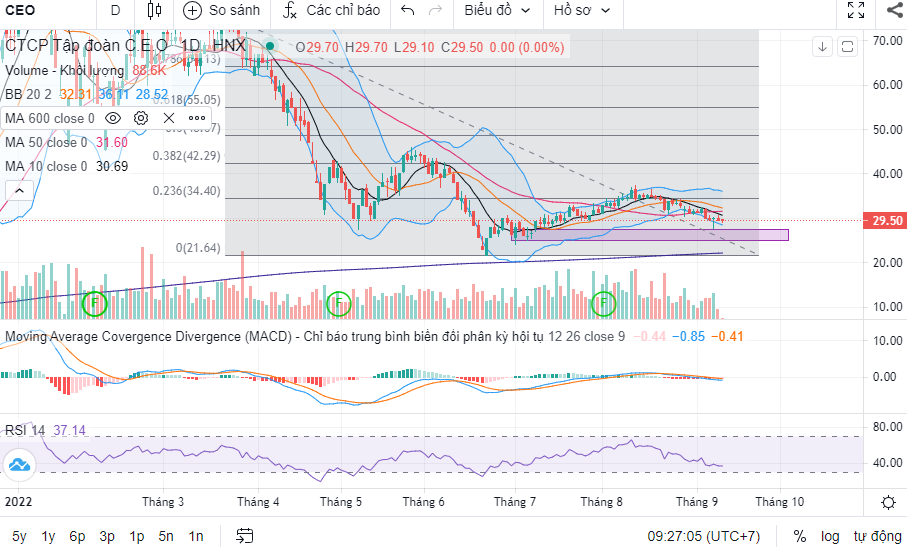
Task: Click the share icon at top right
Action: point(894,11)
